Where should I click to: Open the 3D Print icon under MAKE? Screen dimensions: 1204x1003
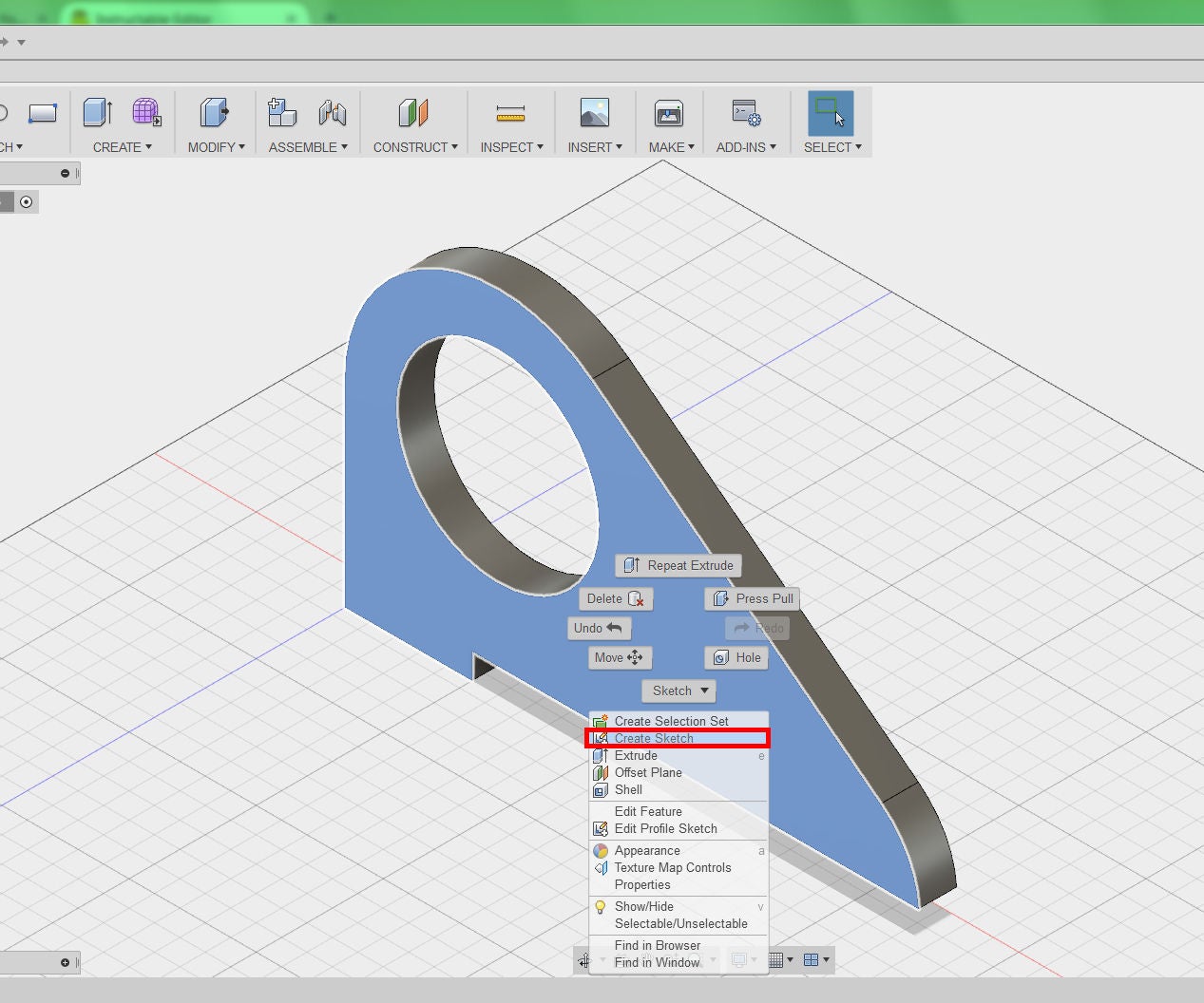coord(670,112)
